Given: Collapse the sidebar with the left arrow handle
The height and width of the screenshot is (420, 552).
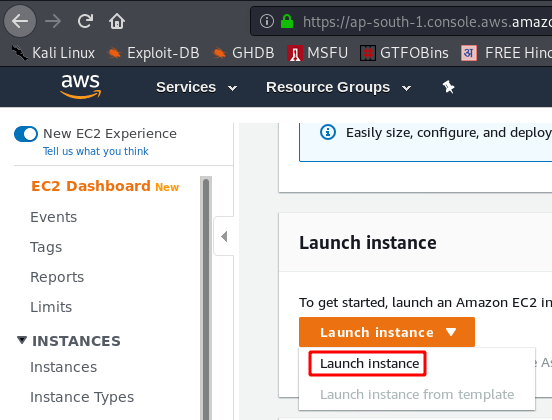Looking at the screenshot, I should coord(224,236).
